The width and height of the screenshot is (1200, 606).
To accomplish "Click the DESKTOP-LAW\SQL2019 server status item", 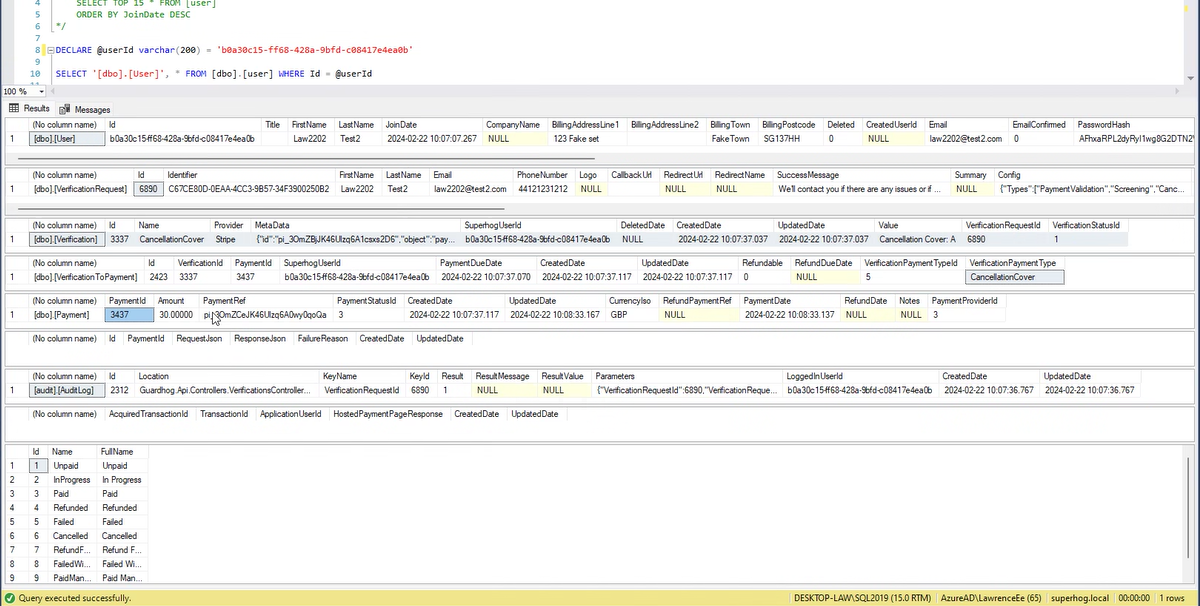I will coord(860,598).
